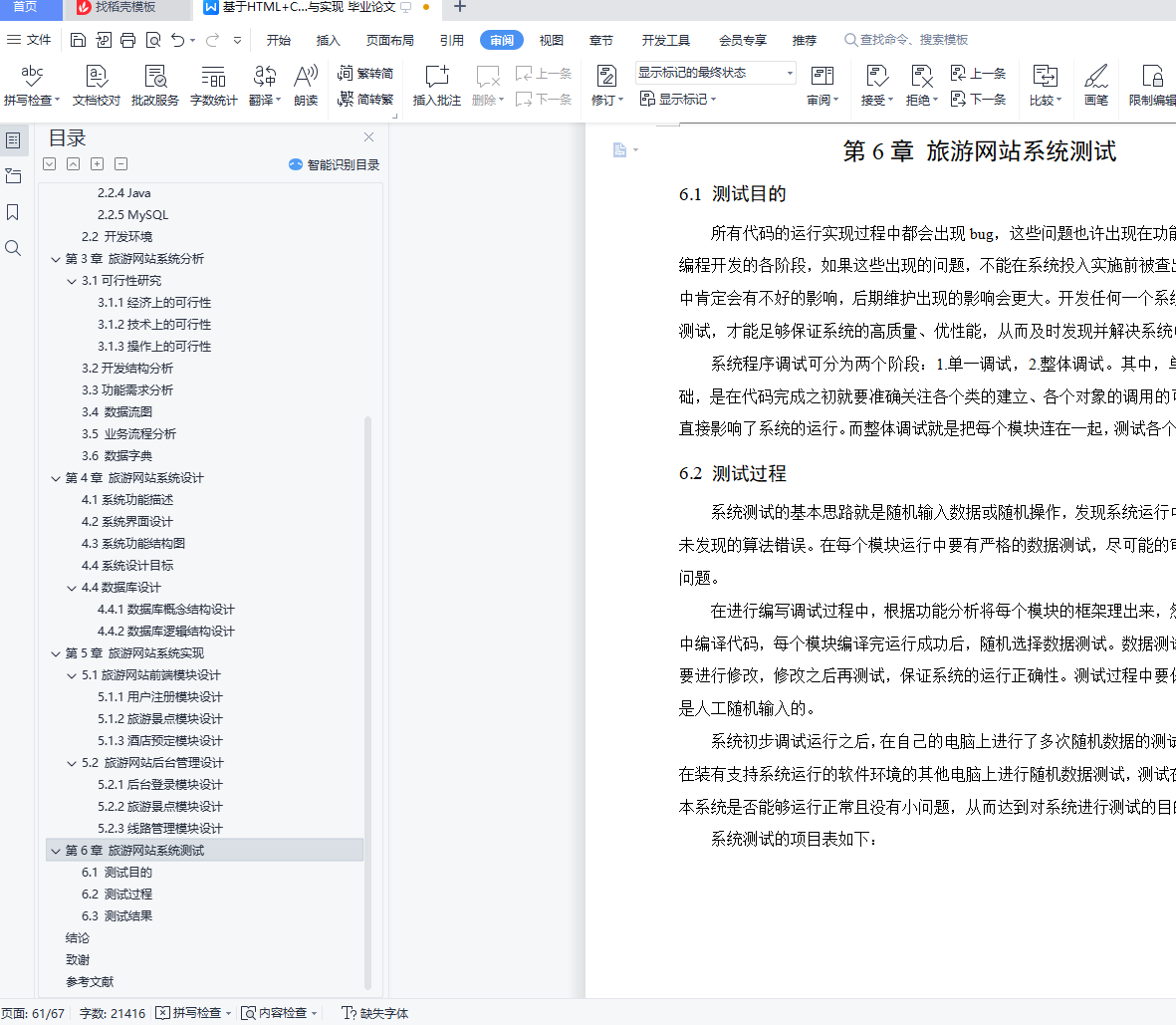Collapse 第 3 章 旅游网站系统分析 node
Viewport: 1176px width, 1025px height.
point(56,259)
